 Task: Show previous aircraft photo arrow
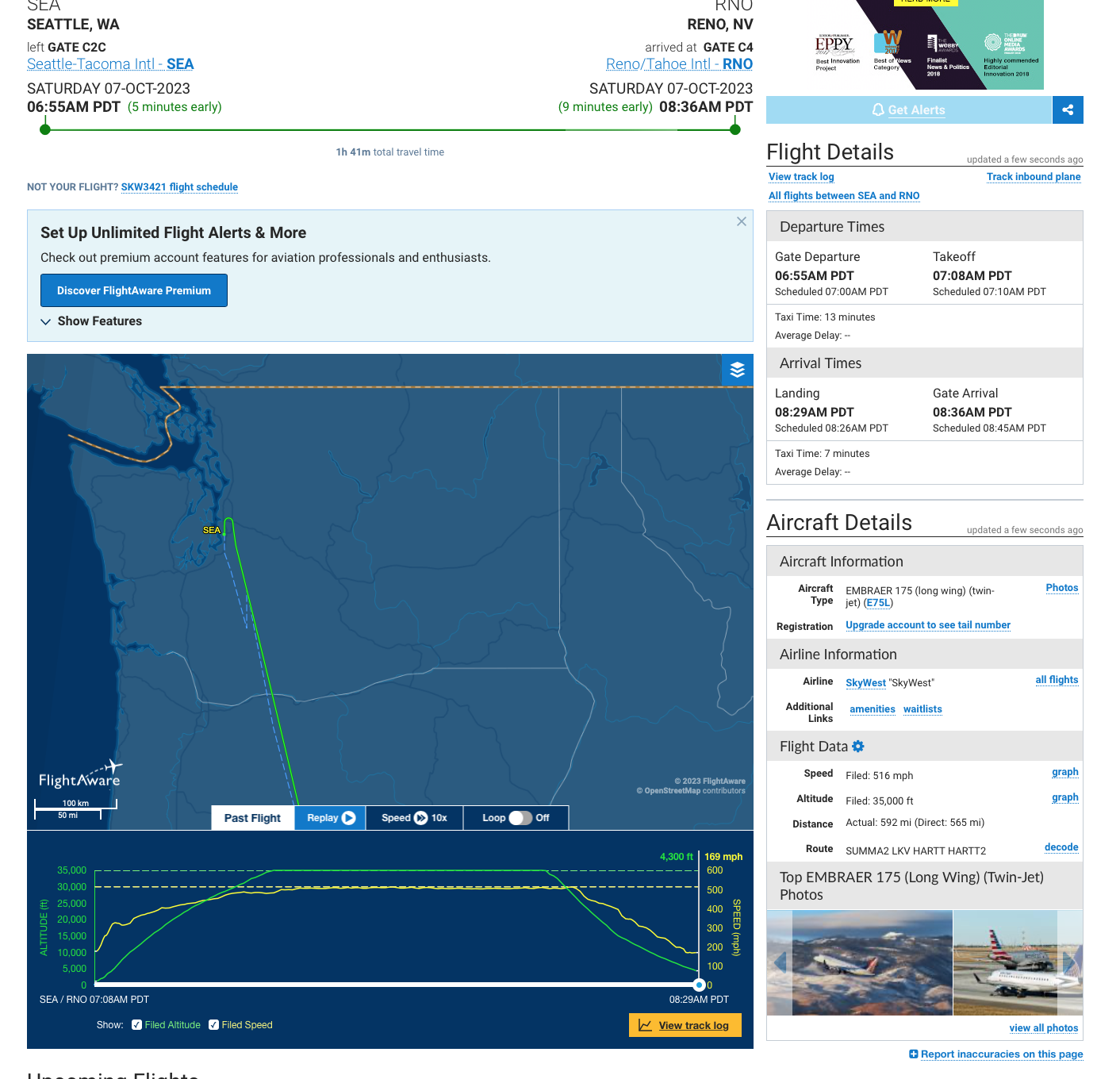(781, 962)
